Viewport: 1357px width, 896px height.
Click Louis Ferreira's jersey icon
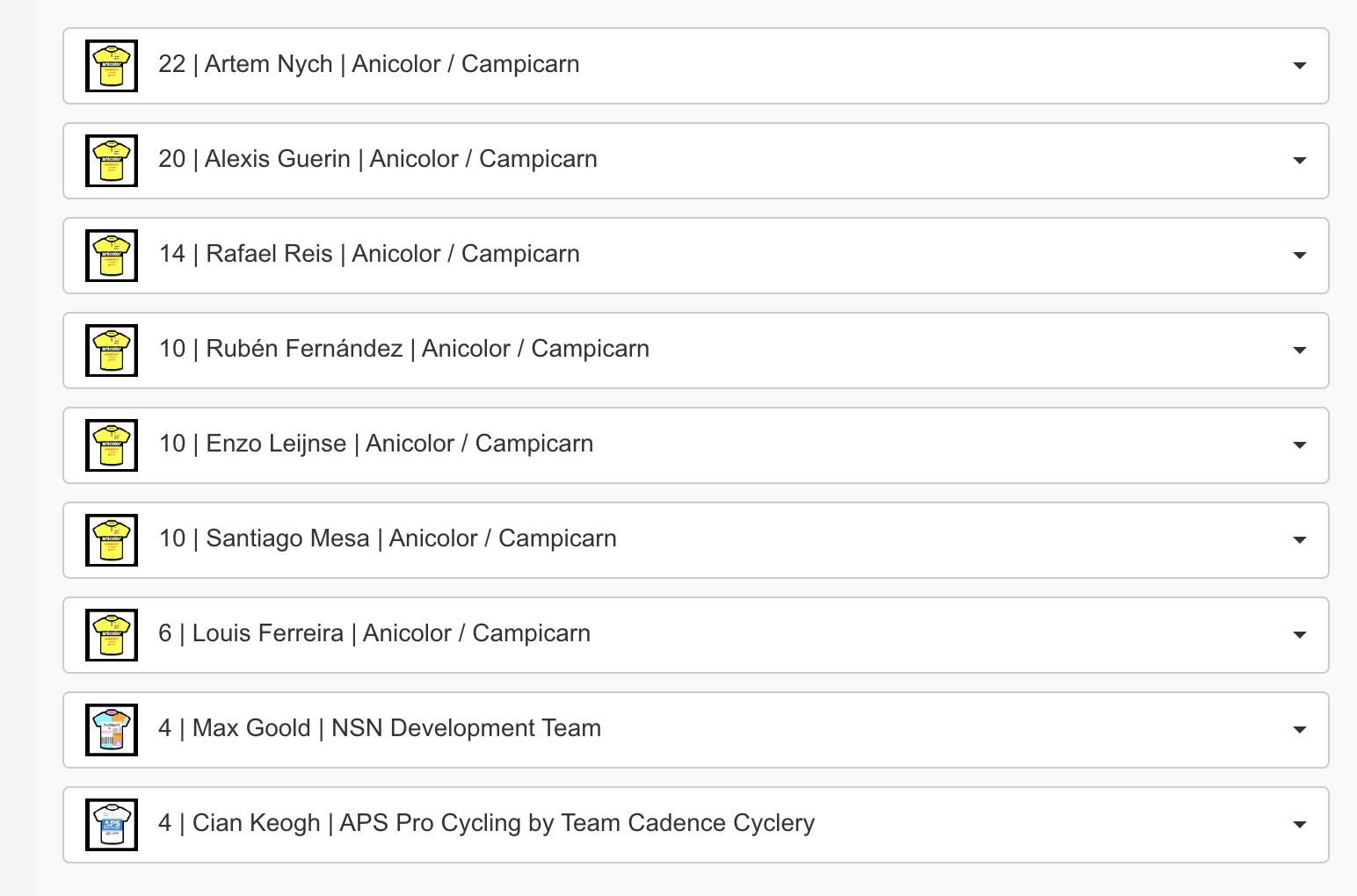click(112, 635)
